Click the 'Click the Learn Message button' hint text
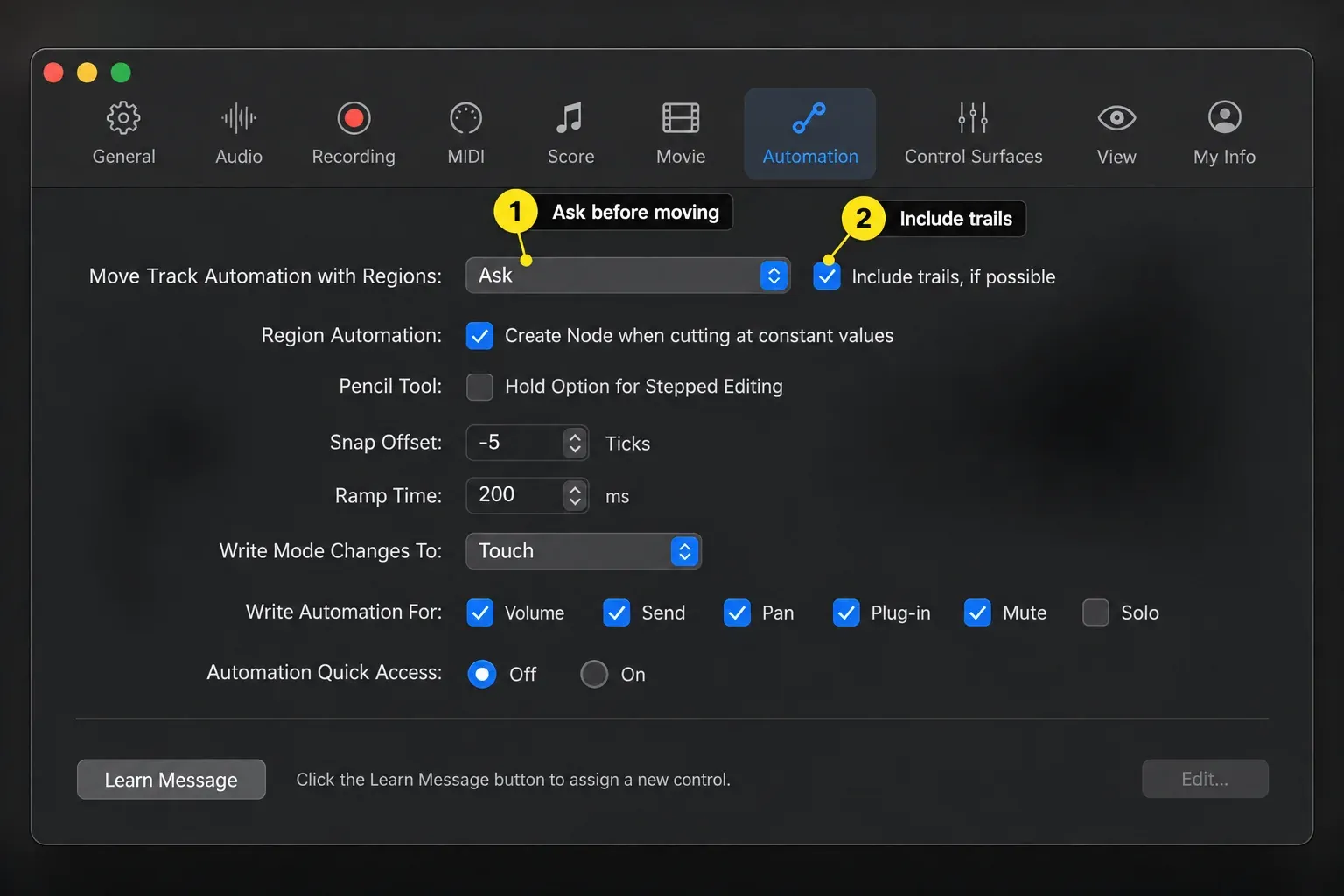This screenshot has height=896, width=1344. 513,780
